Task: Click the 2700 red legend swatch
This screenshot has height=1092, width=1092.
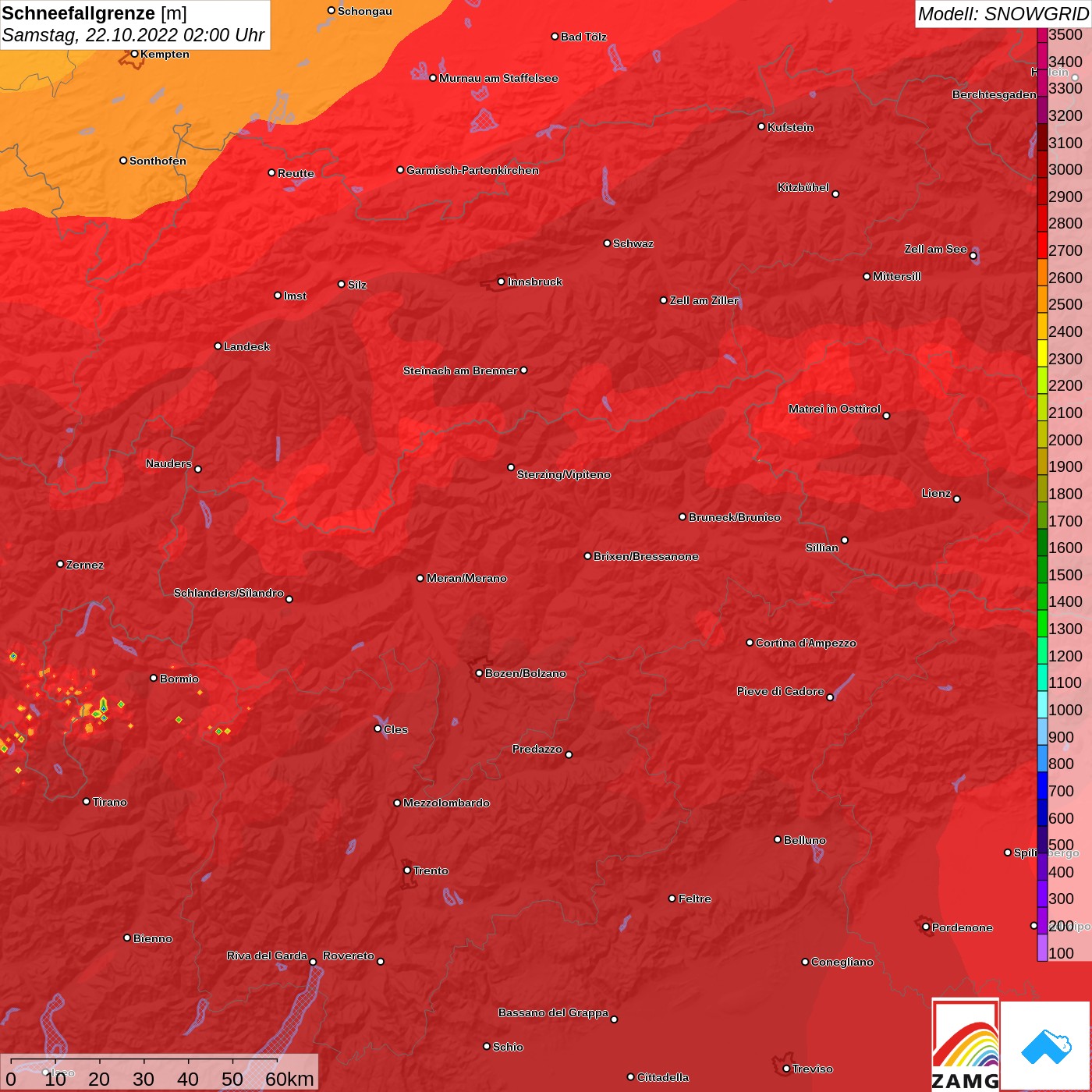Action: [1042, 245]
